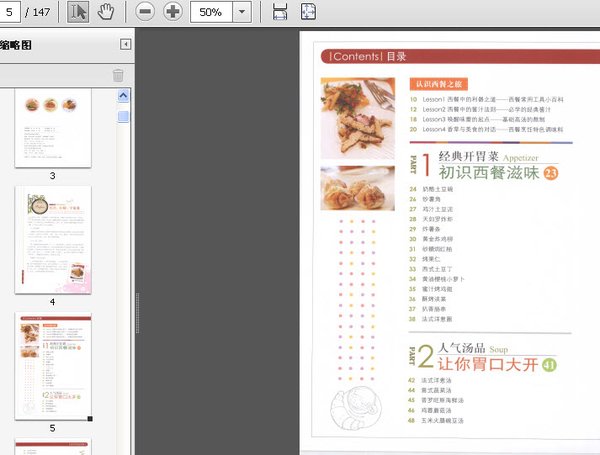Collapse the thumbnails panel with arrow button
The image size is (600, 455).
(x=125, y=44)
